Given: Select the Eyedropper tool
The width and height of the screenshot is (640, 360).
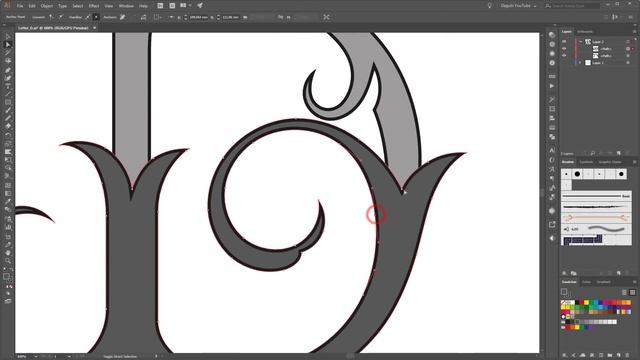Looking at the screenshot, I should (8, 201).
